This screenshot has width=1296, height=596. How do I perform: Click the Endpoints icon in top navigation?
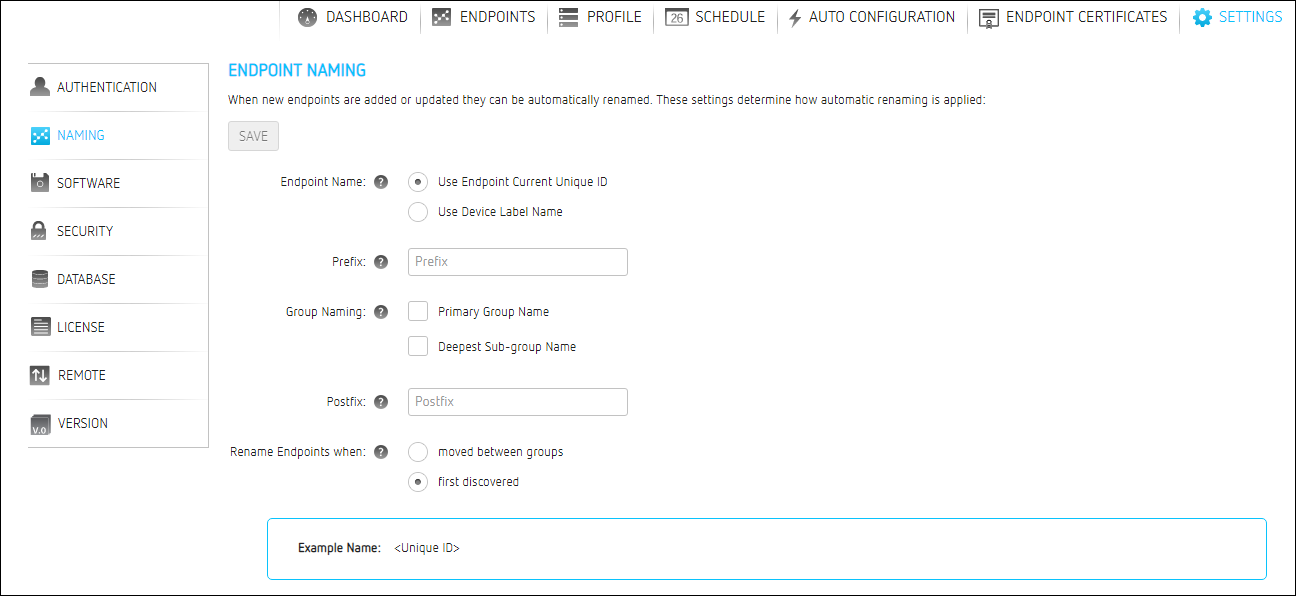[x=442, y=17]
